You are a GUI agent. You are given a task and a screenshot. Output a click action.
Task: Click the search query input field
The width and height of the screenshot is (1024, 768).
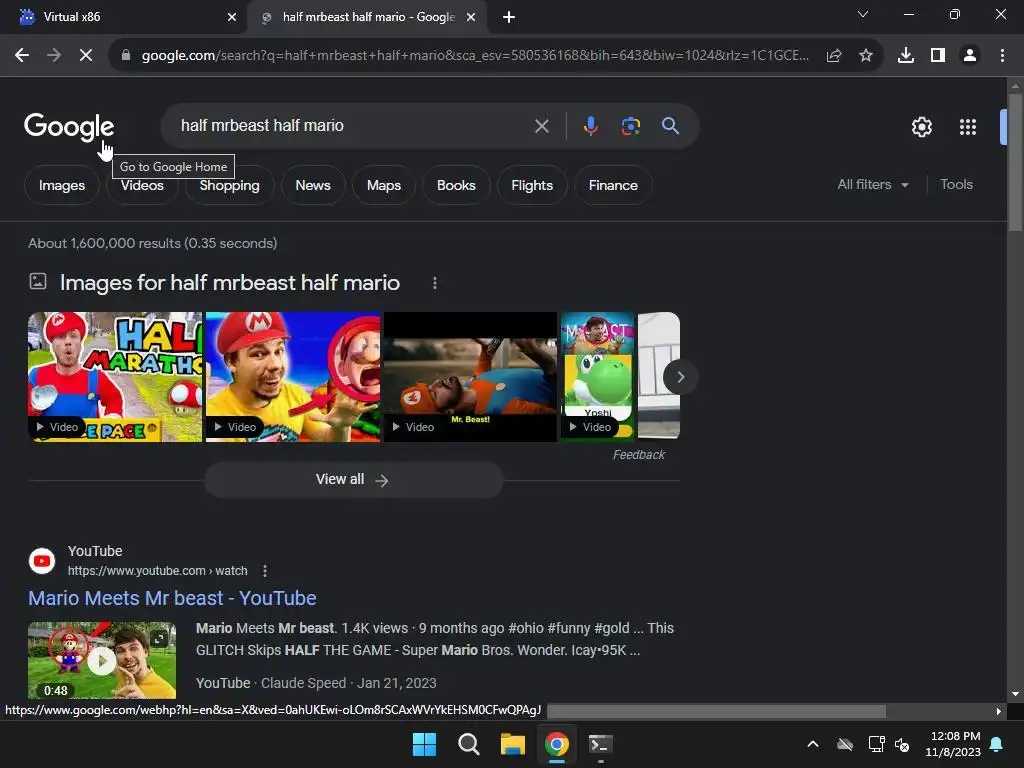pyautogui.click(x=353, y=125)
